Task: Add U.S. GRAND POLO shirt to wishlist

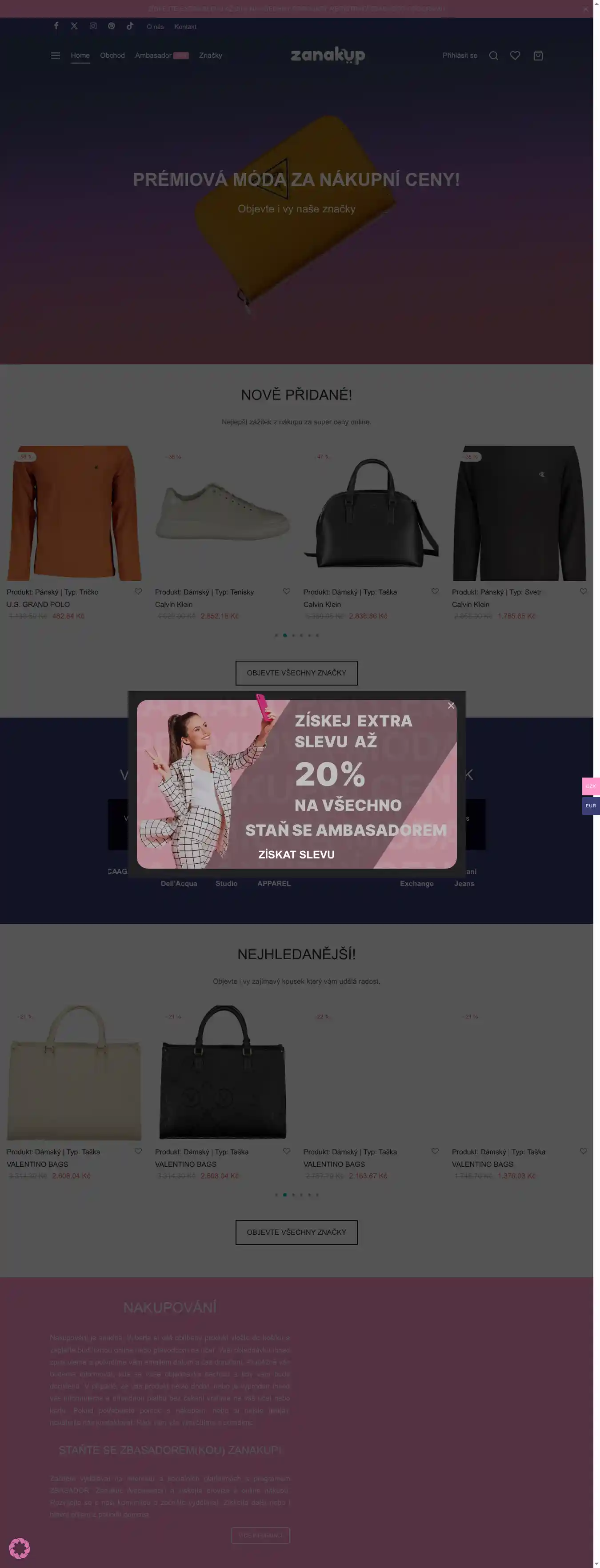Action: pyautogui.click(x=138, y=591)
